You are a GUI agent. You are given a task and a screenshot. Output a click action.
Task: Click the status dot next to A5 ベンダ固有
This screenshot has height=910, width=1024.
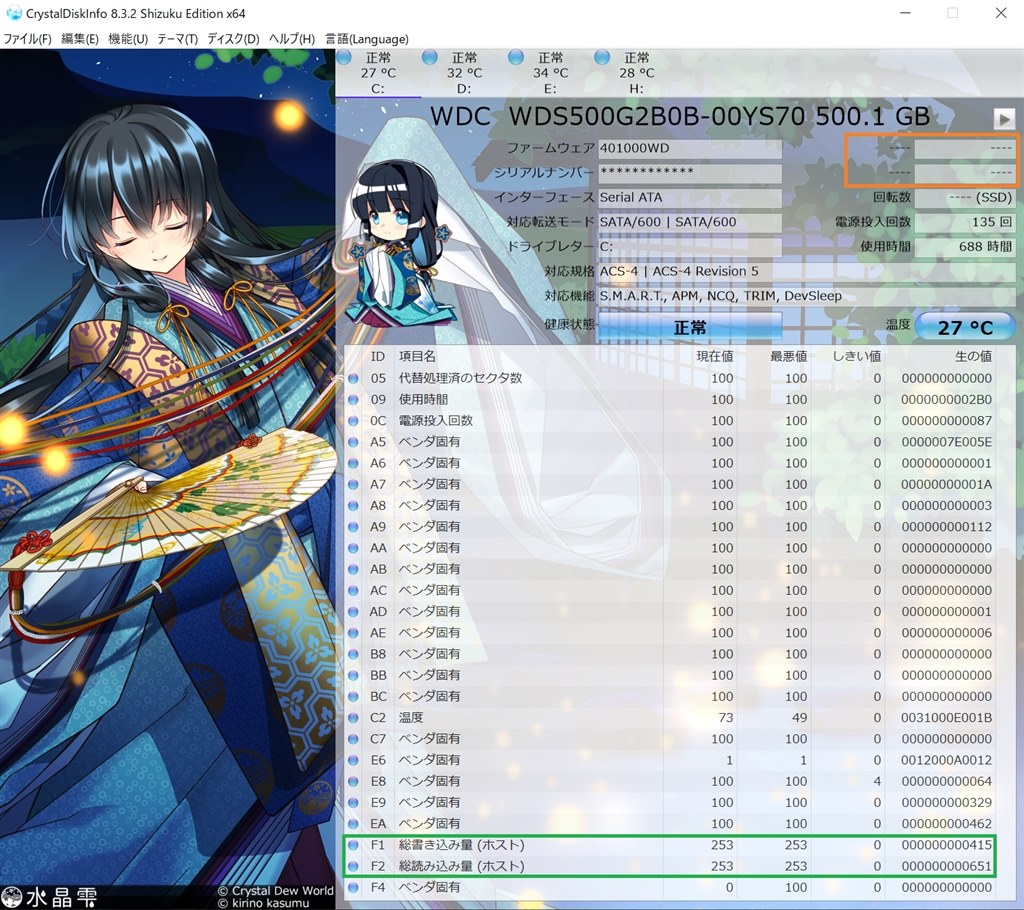pos(354,441)
